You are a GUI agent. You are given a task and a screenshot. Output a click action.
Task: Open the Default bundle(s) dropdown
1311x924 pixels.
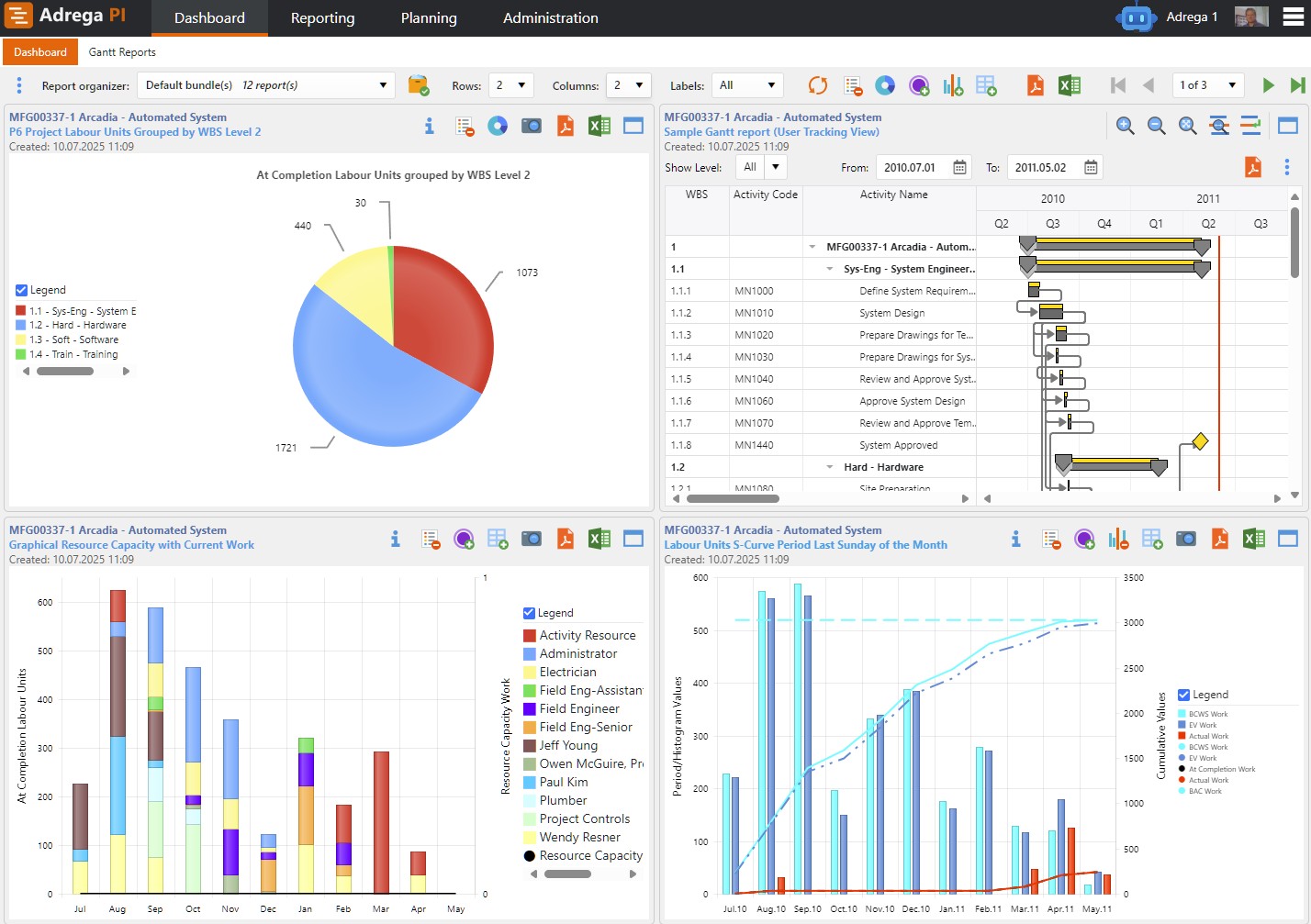(385, 84)
